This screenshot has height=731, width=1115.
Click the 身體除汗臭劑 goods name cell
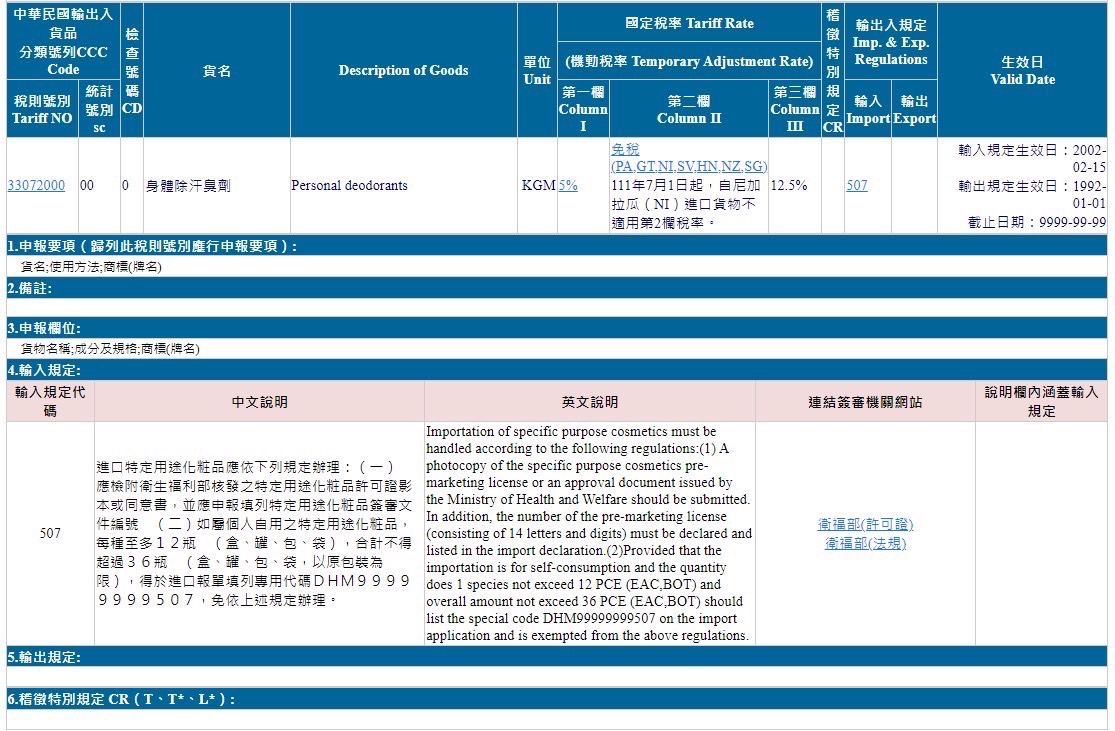pyautogui.click(x=189, y=185)
